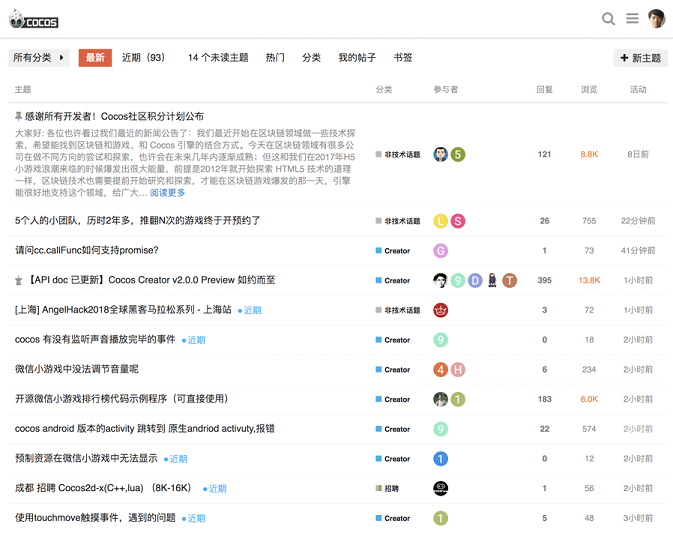Open the Cocos logo home link
673x533 pixels.
[x=33, y=19]
